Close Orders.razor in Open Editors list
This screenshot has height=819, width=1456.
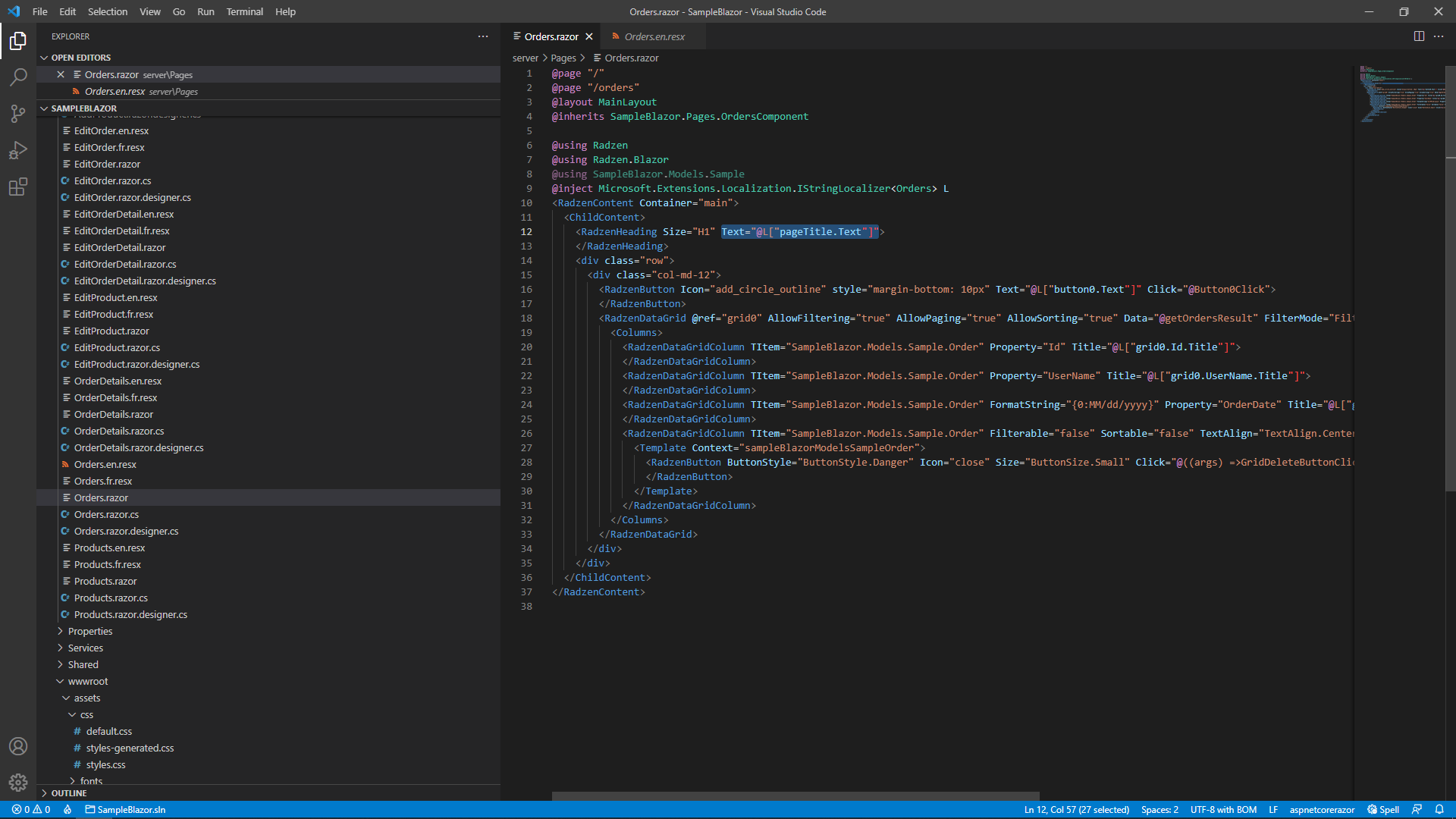tap(61, 74)
